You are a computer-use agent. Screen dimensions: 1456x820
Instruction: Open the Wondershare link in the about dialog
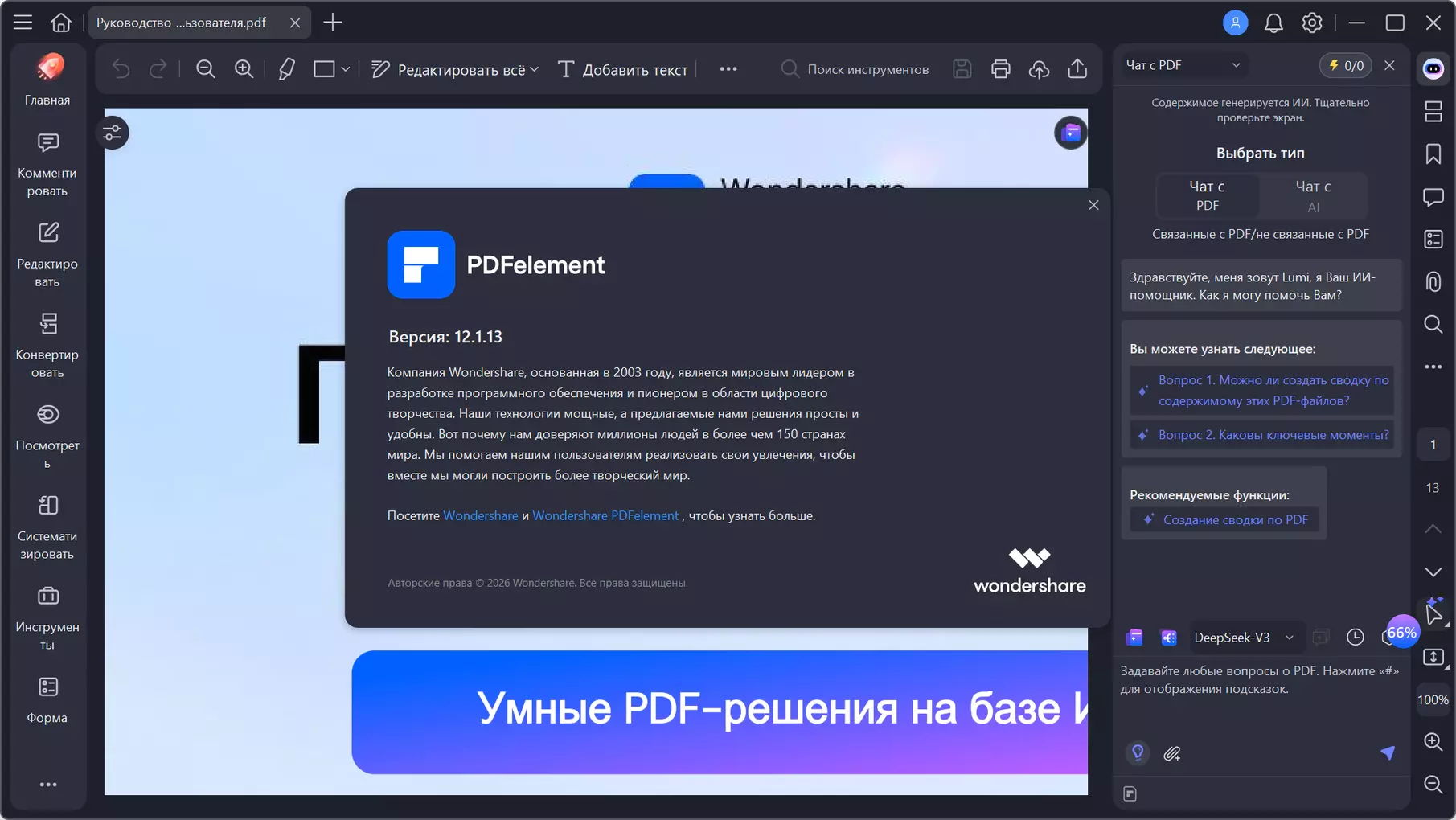481,515
